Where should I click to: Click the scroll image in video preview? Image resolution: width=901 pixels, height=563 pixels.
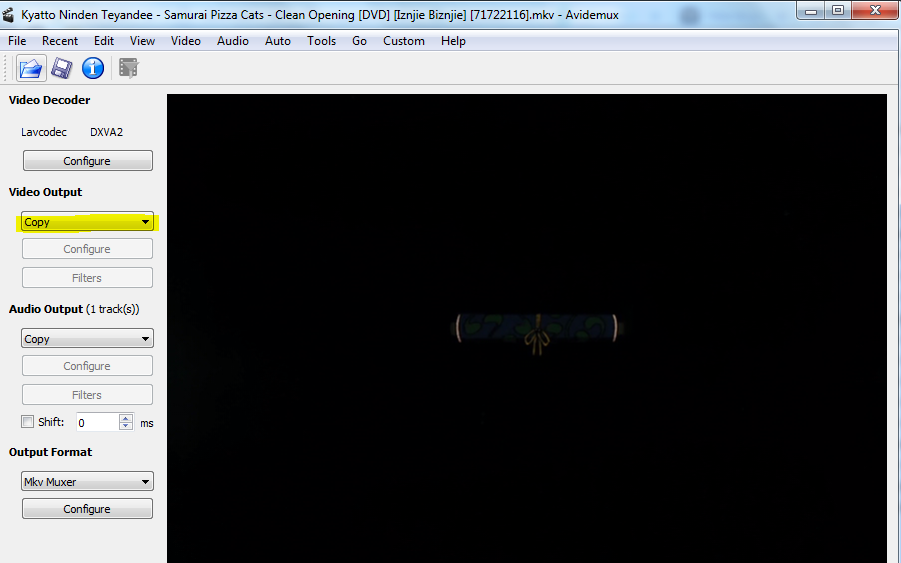pos(537,329)
